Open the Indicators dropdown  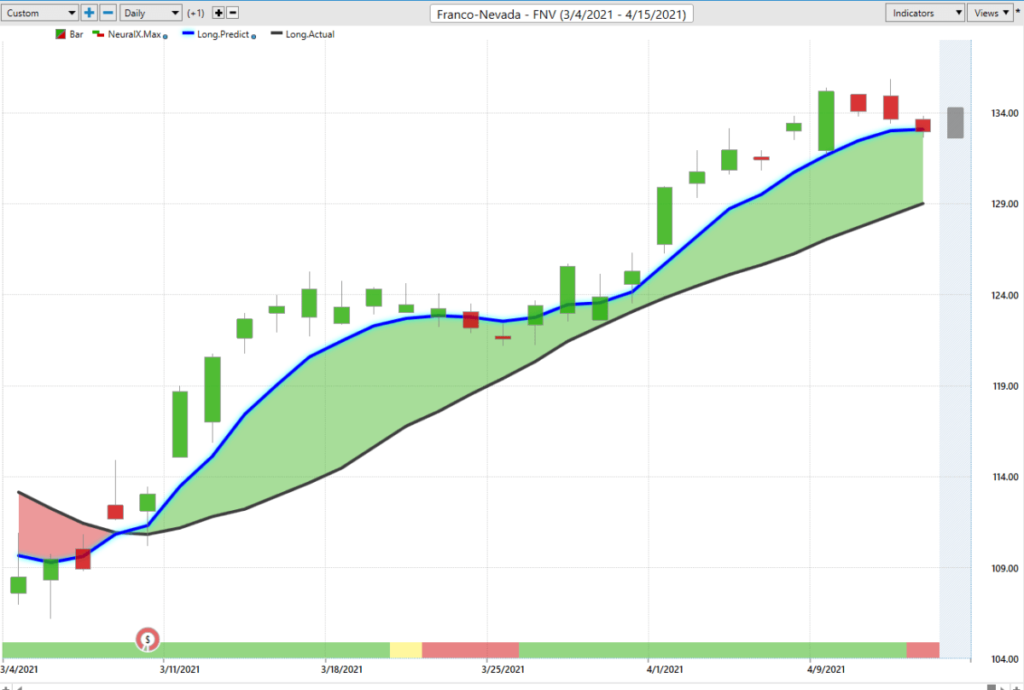pyautogui.click(x=925, y=12)
